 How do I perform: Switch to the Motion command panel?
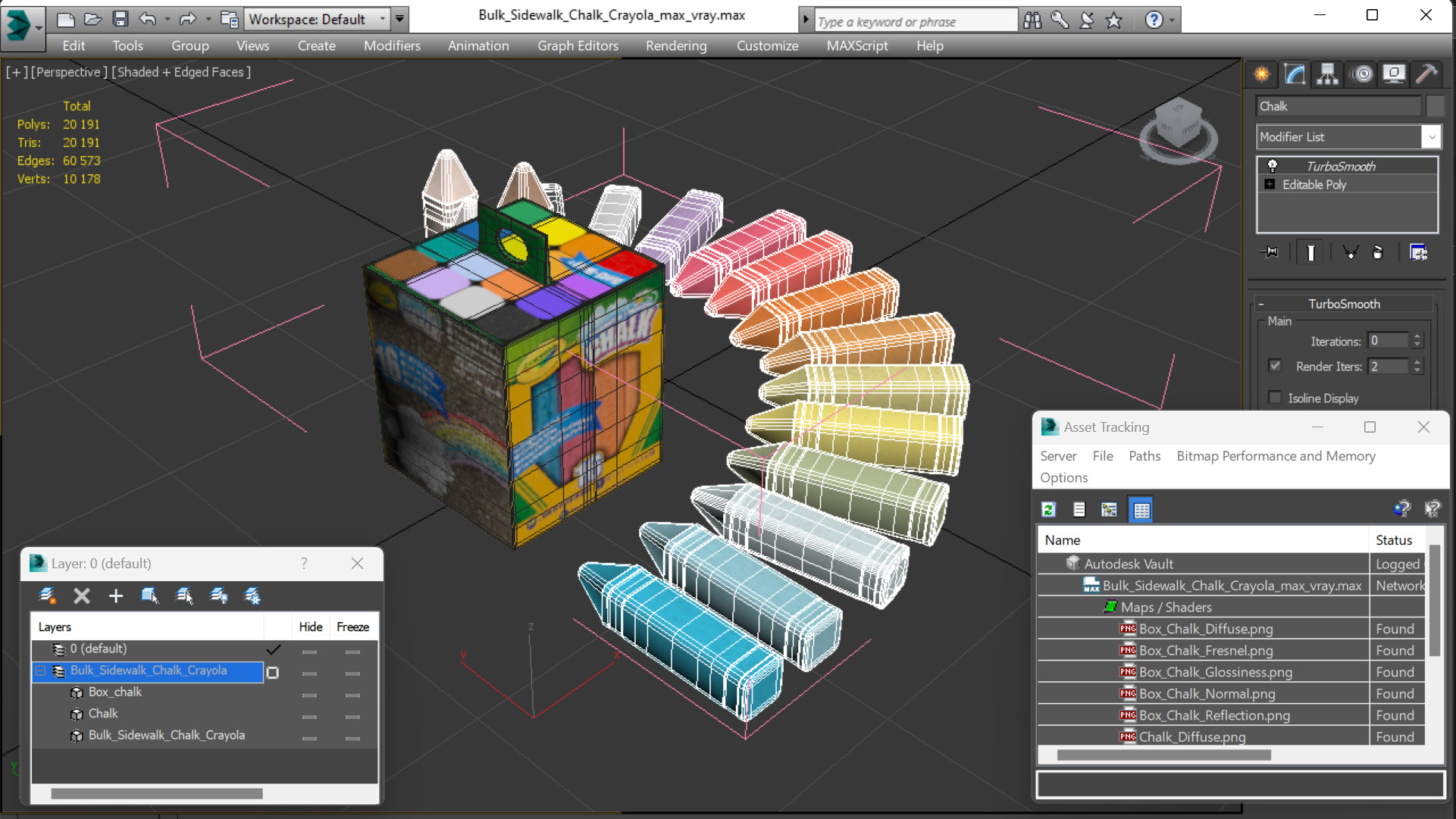tap(1363, 73)
